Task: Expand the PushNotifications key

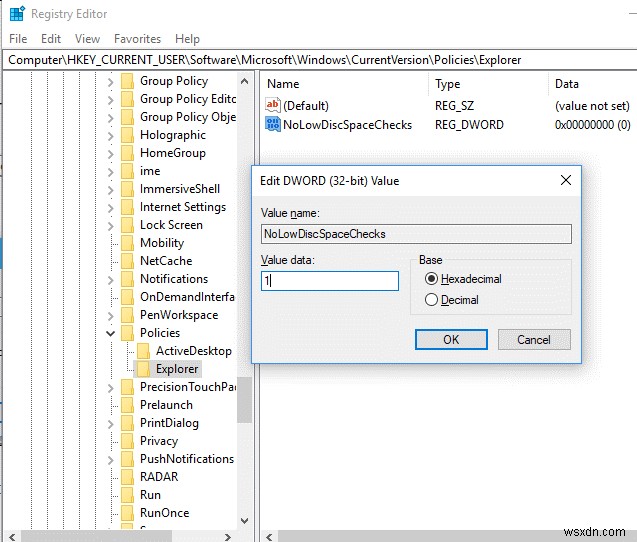Action: [110, 460]
